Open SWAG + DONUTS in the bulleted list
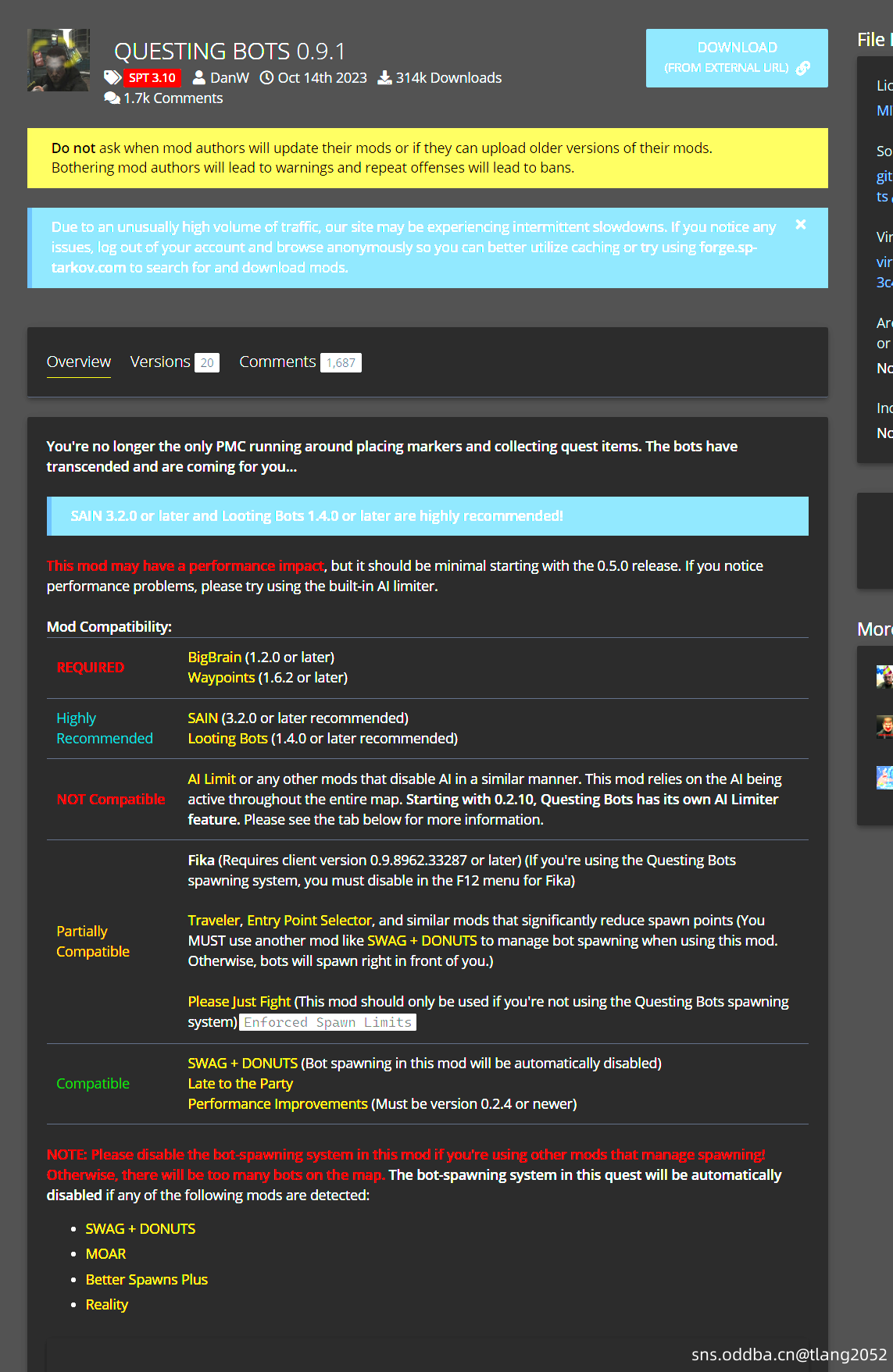 coord(141,1228)
